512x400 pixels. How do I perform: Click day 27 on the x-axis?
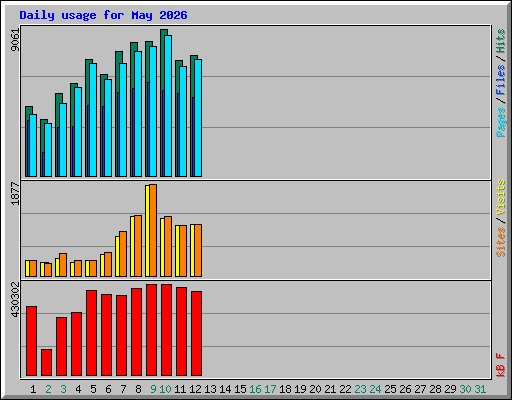(x=420, y=389)
